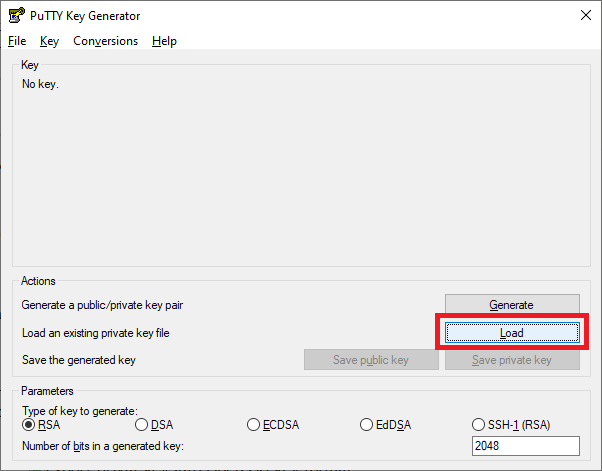Click the 'Save the generated key' label

[x=79, y=360]
